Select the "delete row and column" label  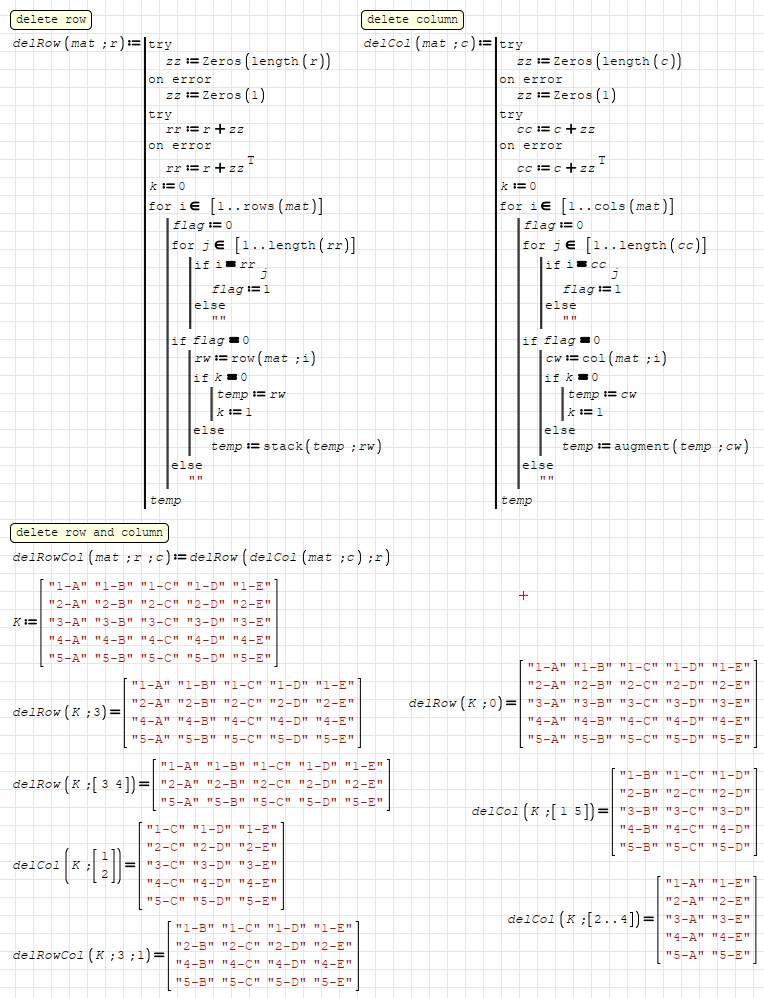tap(90, 533)
